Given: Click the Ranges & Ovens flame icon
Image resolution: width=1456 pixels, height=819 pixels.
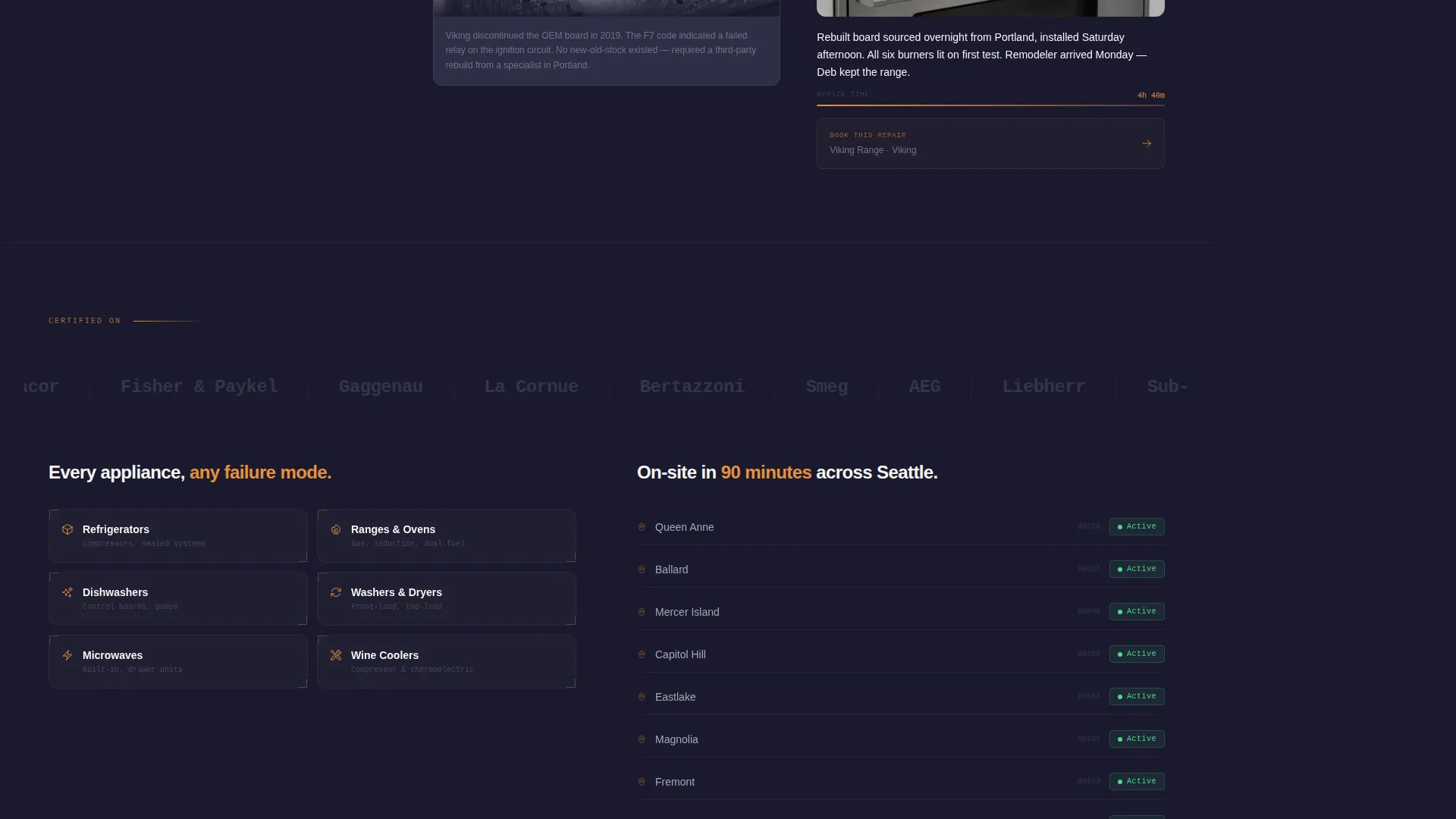Looking at the screenshot, I should (336, 529).
